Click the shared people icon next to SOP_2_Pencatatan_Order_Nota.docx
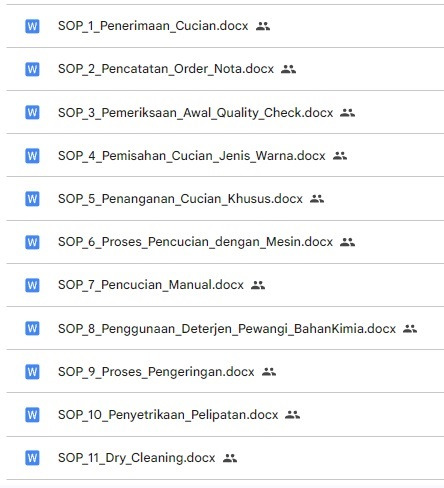This screenshot has height=488, width=444. click(x=288, y=69)
